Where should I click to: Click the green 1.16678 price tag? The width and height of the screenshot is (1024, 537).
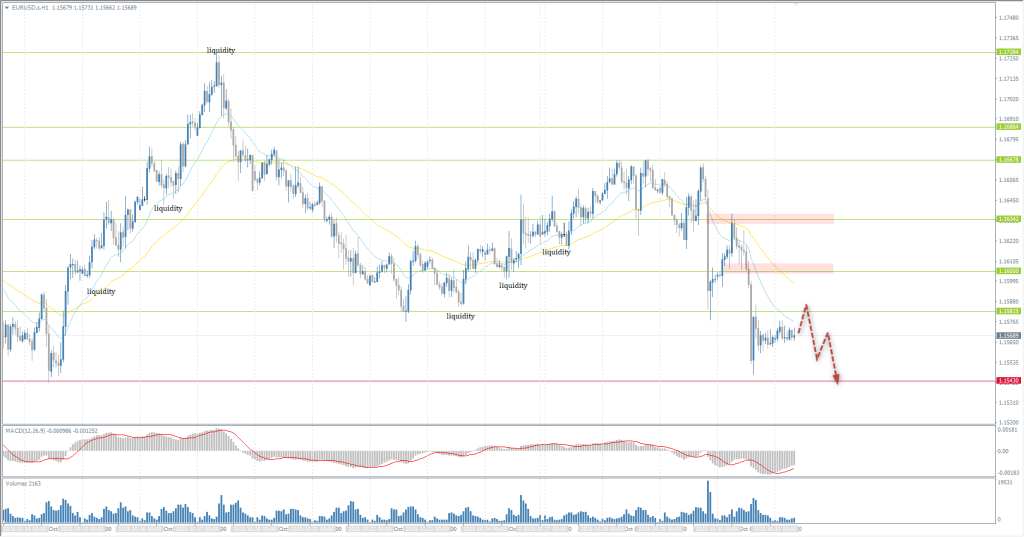pyautogui.click(x=1007, y=160)
